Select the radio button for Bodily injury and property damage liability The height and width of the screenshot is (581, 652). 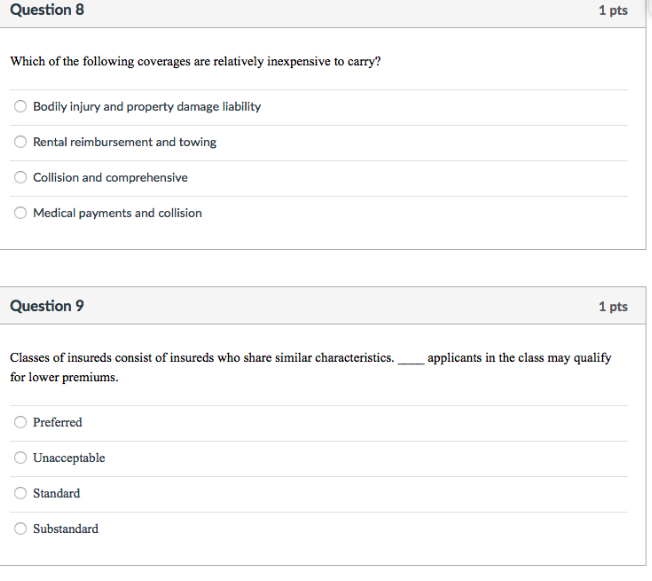pyautogui.click(x=20, y=107)
